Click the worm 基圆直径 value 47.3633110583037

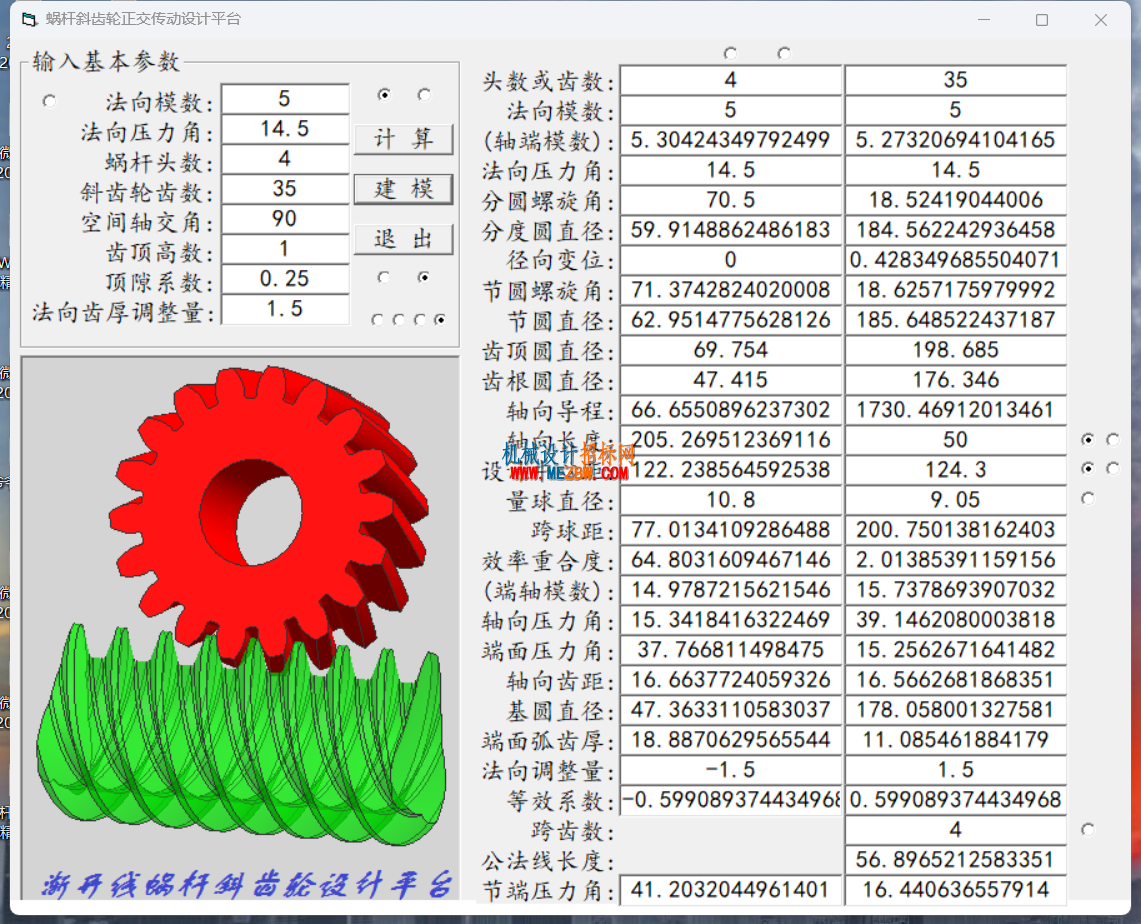(x=731, y=709)
